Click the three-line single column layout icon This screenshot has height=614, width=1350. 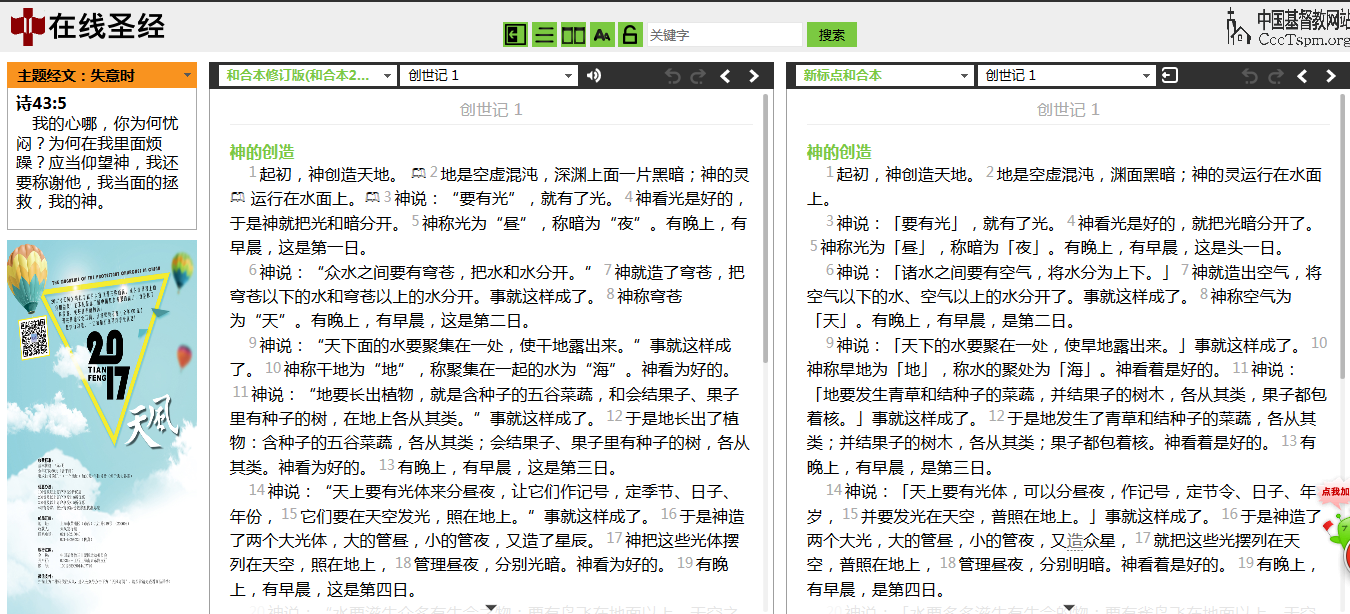(x=544, y=35)
